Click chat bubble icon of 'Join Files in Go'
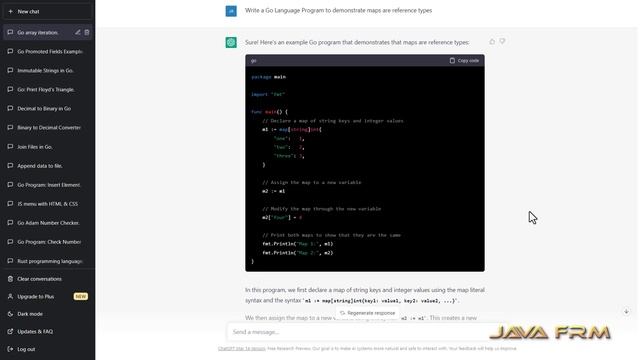640x360 pixels. click(x=10, y=147)
